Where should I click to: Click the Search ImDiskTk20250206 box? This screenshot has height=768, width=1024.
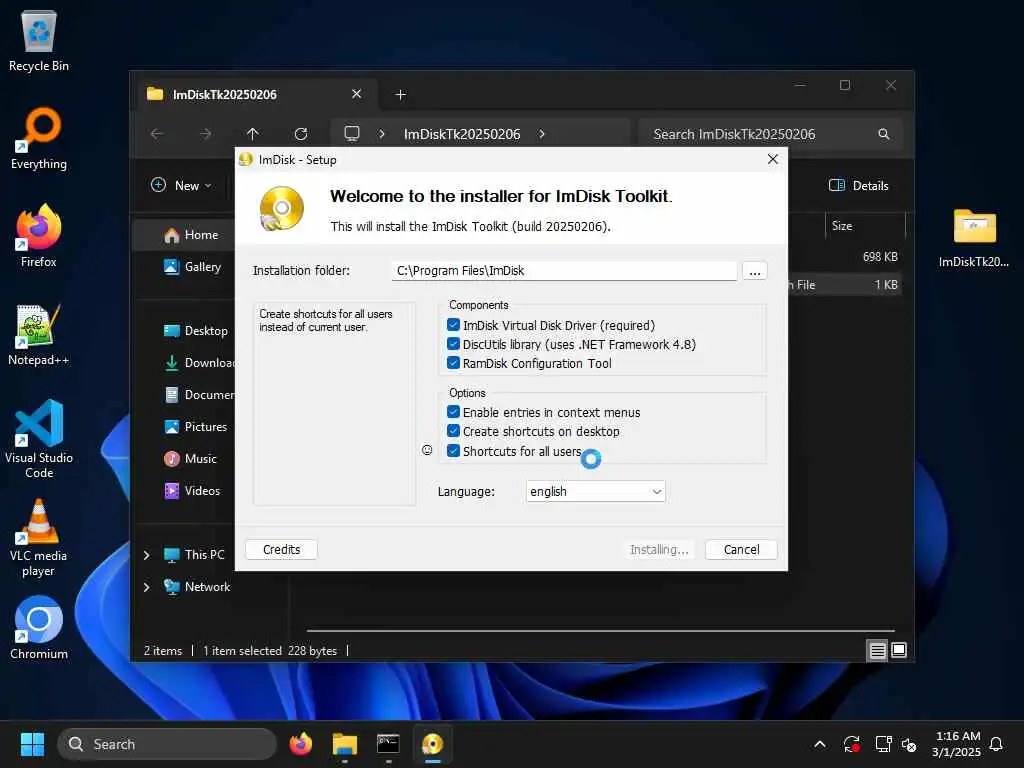point(771,134)
